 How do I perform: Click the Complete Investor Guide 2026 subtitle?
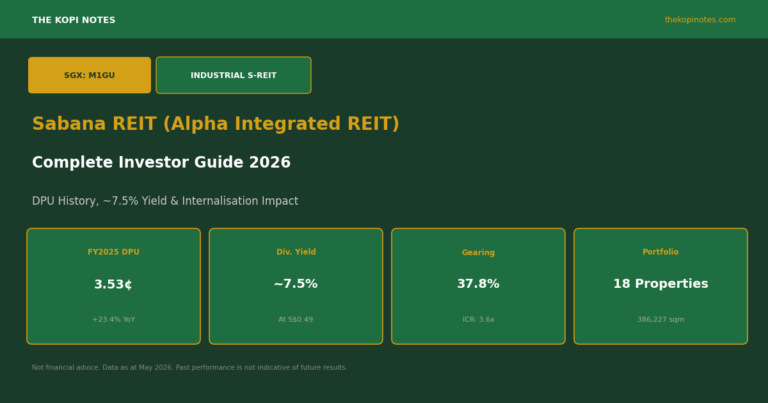pos(161,162)
